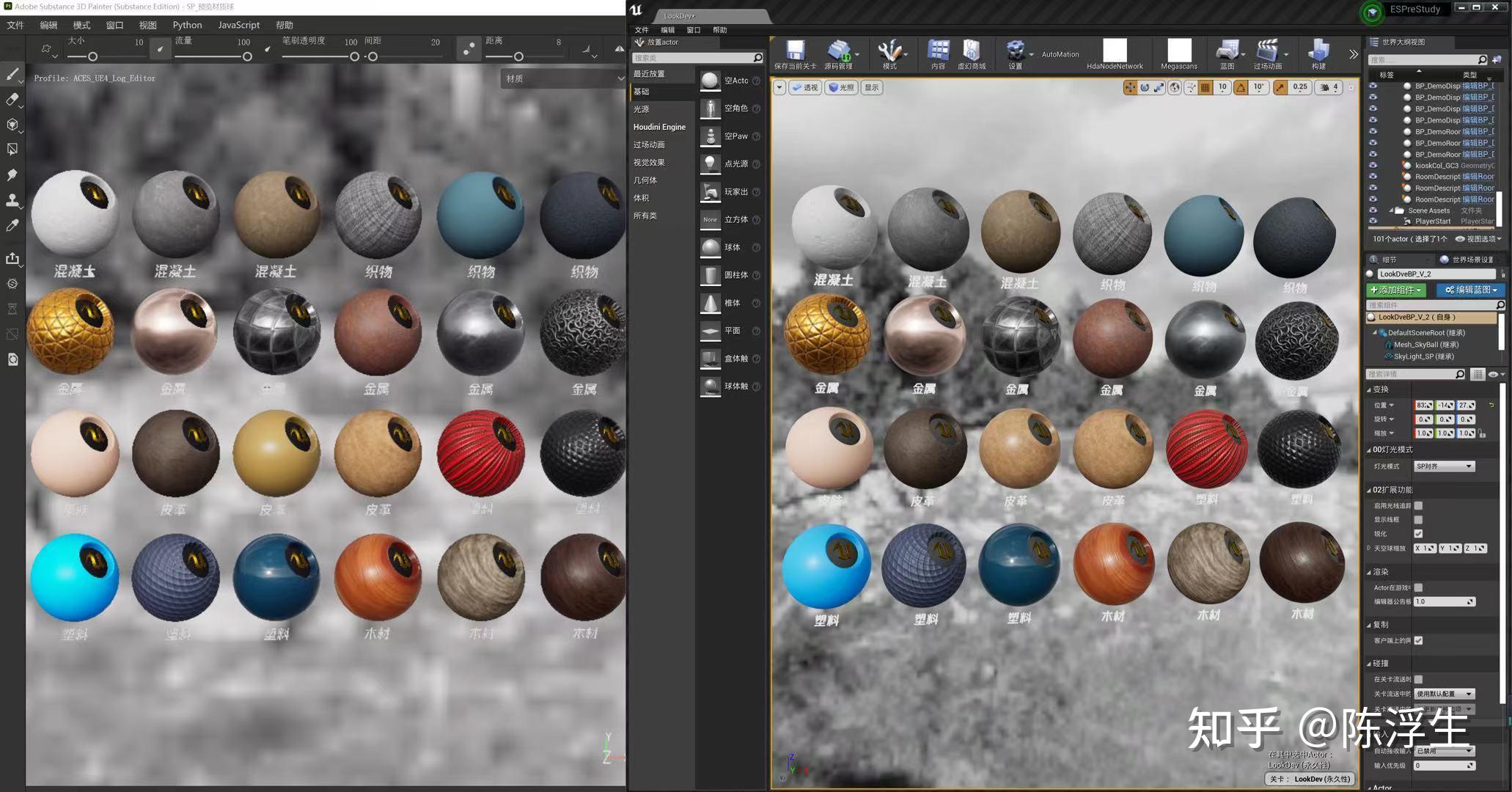Enable the 显示线框 wireframe checkbox
Image resolution: width=1512 pixels, height=792 pixels.
tap(1418, 519)
